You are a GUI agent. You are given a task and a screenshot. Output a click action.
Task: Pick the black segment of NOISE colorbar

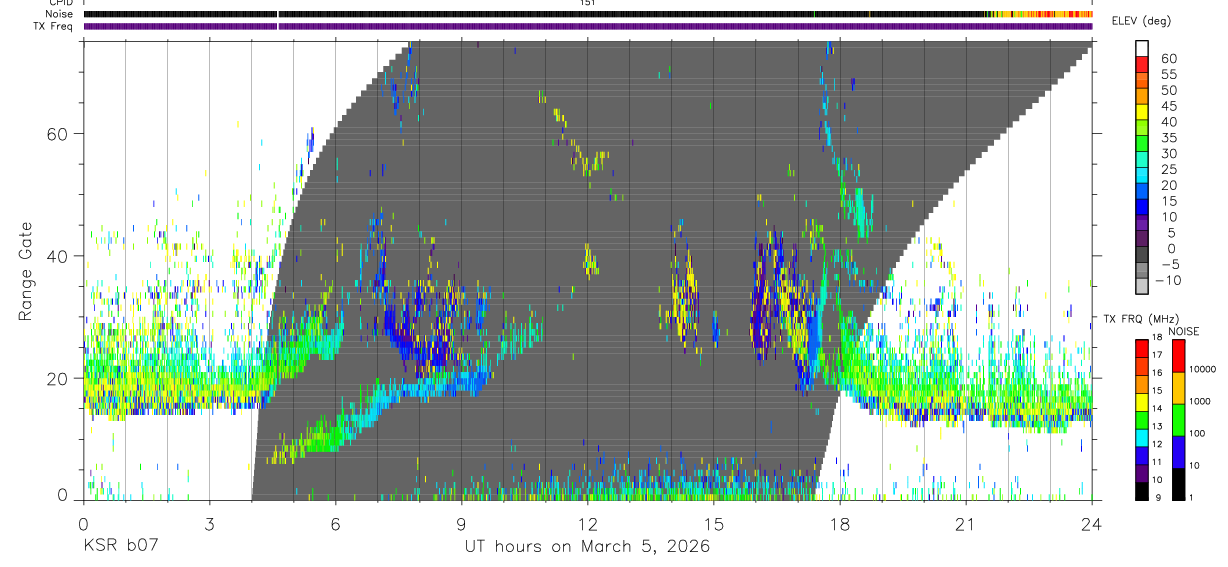(x=1178, y=484)
